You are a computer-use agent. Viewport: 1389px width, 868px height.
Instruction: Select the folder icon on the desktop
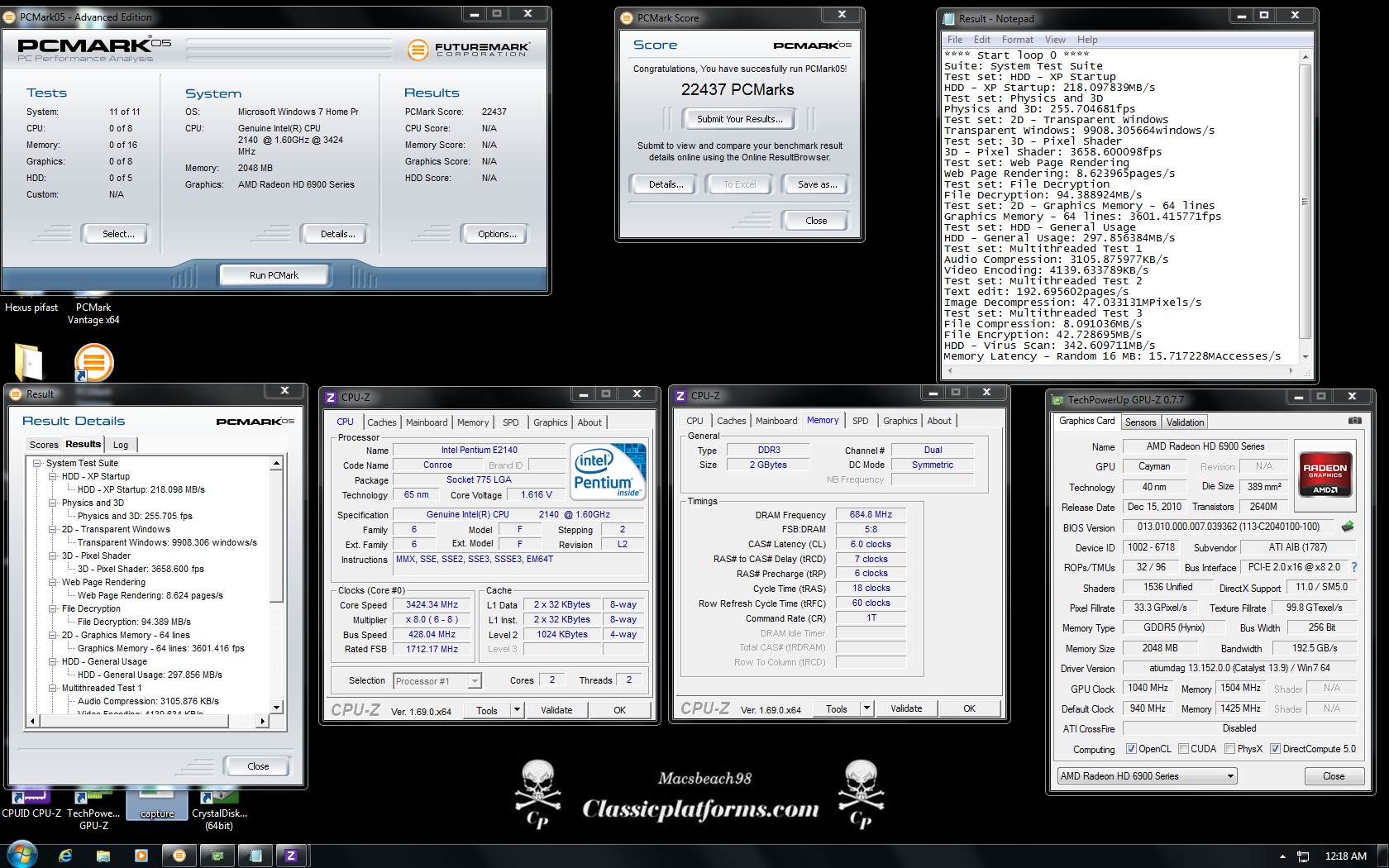[29, 361]
